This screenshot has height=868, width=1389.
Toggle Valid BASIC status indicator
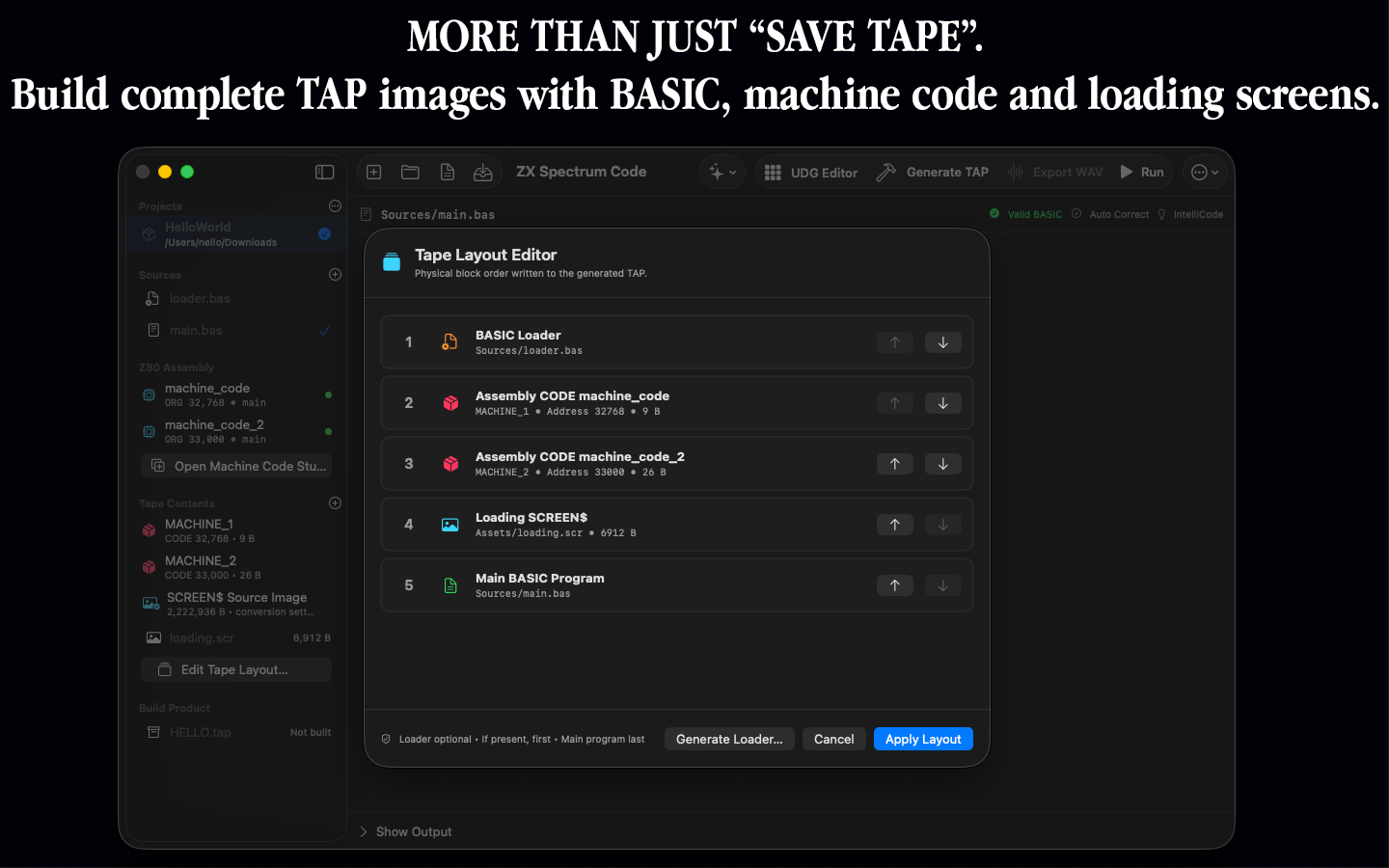(x=1025, y=214)
